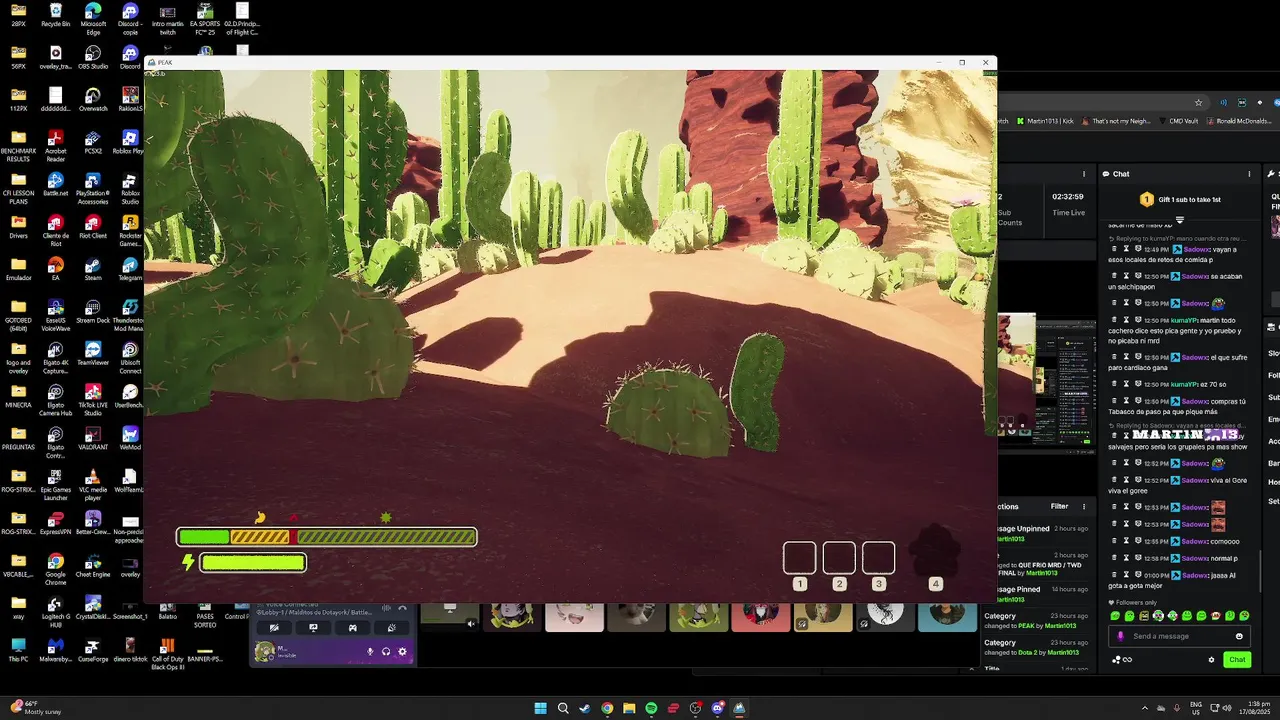Open Stream Deck desktop shortcut
Viewport: 1280px width, 720px height.
tap(93, 311)
